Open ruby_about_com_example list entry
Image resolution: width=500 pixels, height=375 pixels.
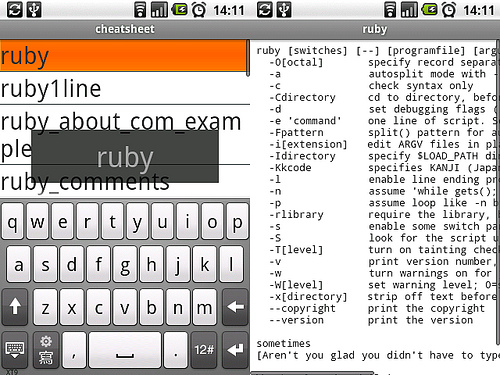coord(125,135)
